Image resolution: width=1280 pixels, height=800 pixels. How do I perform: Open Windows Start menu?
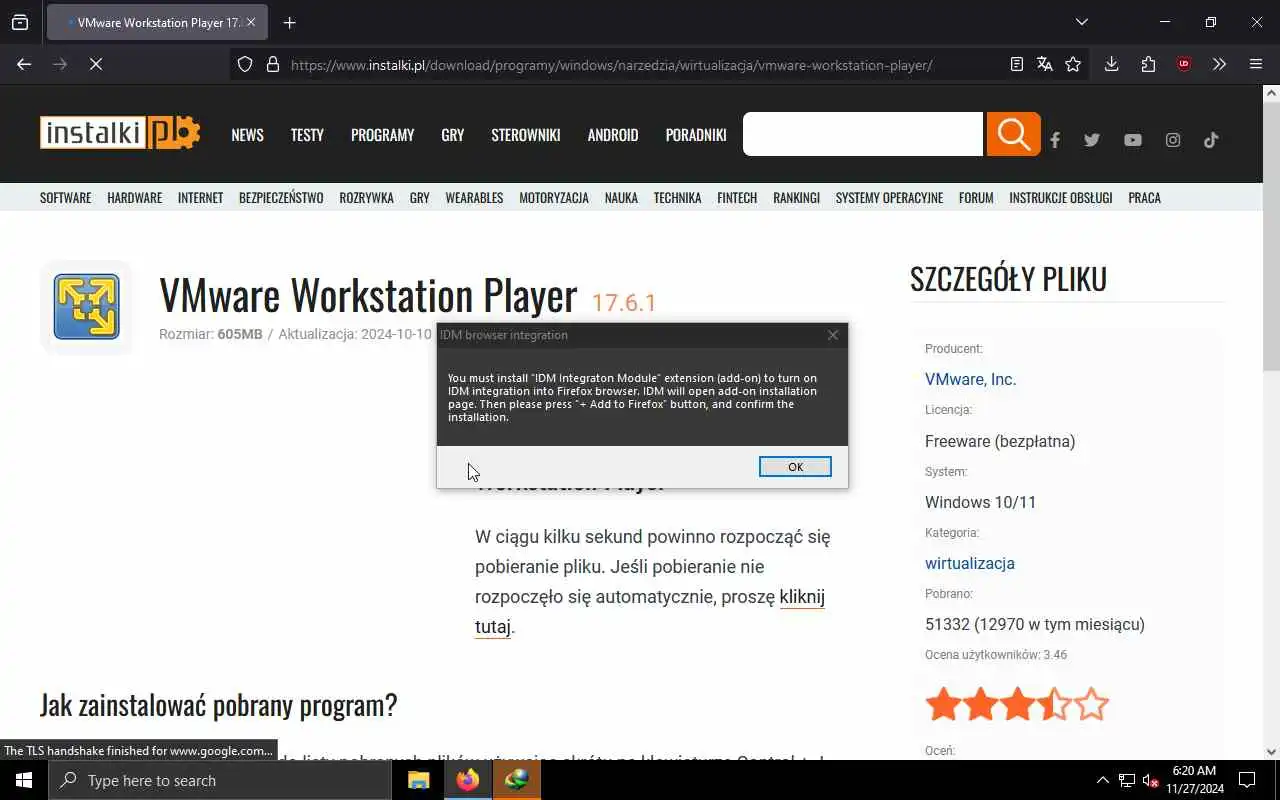click(x=24, y=780)
